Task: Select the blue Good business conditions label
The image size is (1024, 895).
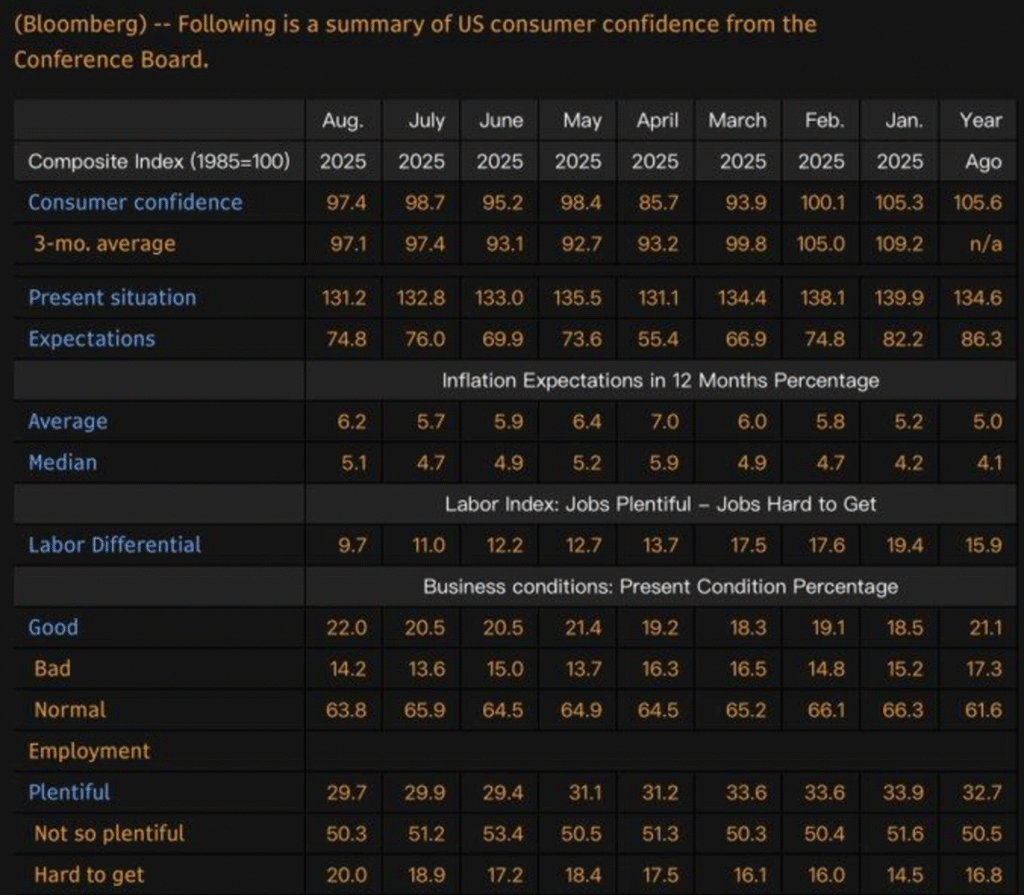Action: pyautogui.click(x=53, y=628)
